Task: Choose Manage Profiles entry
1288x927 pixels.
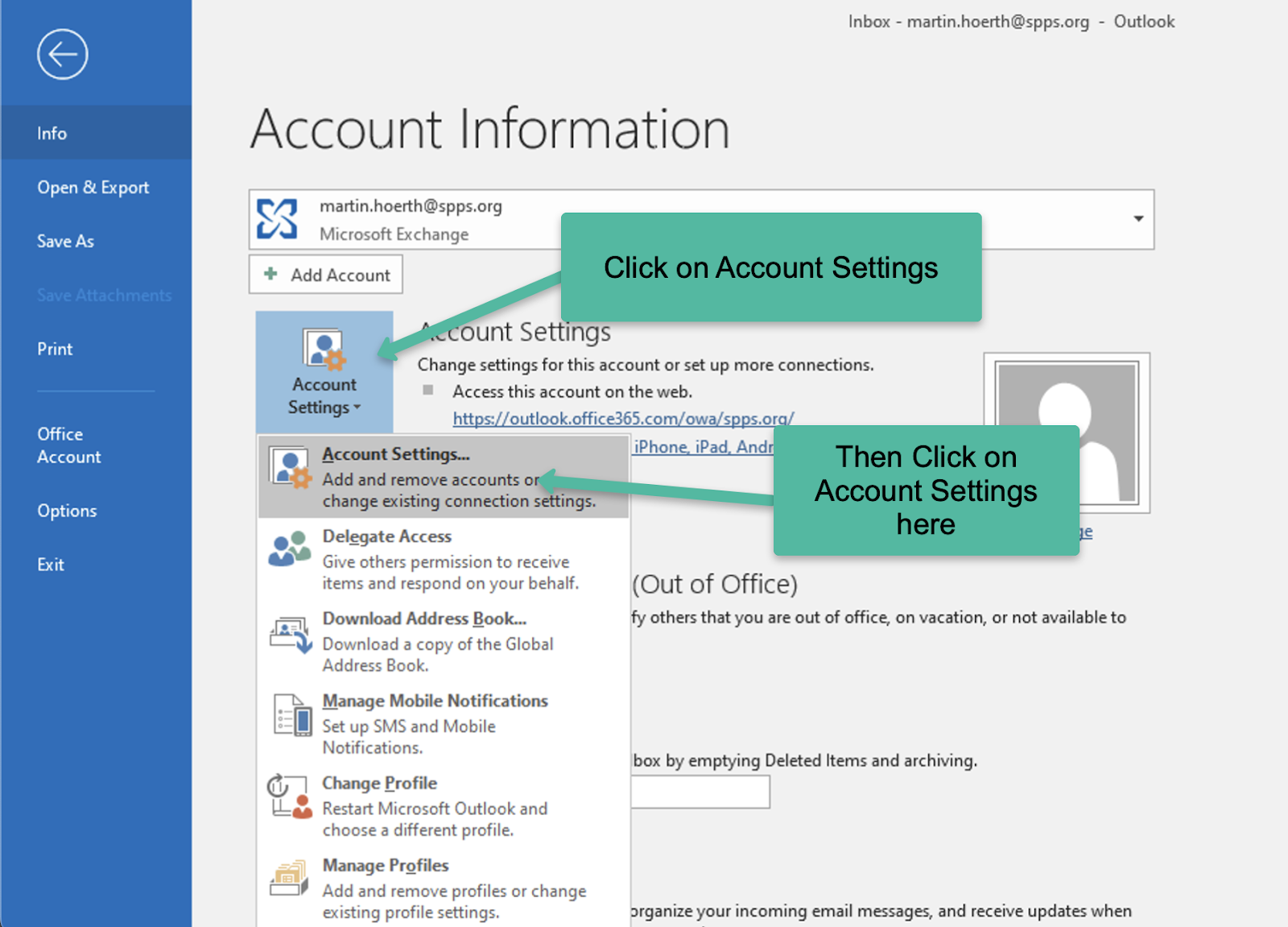Action: pyautogui.click(x=444, y=888)
